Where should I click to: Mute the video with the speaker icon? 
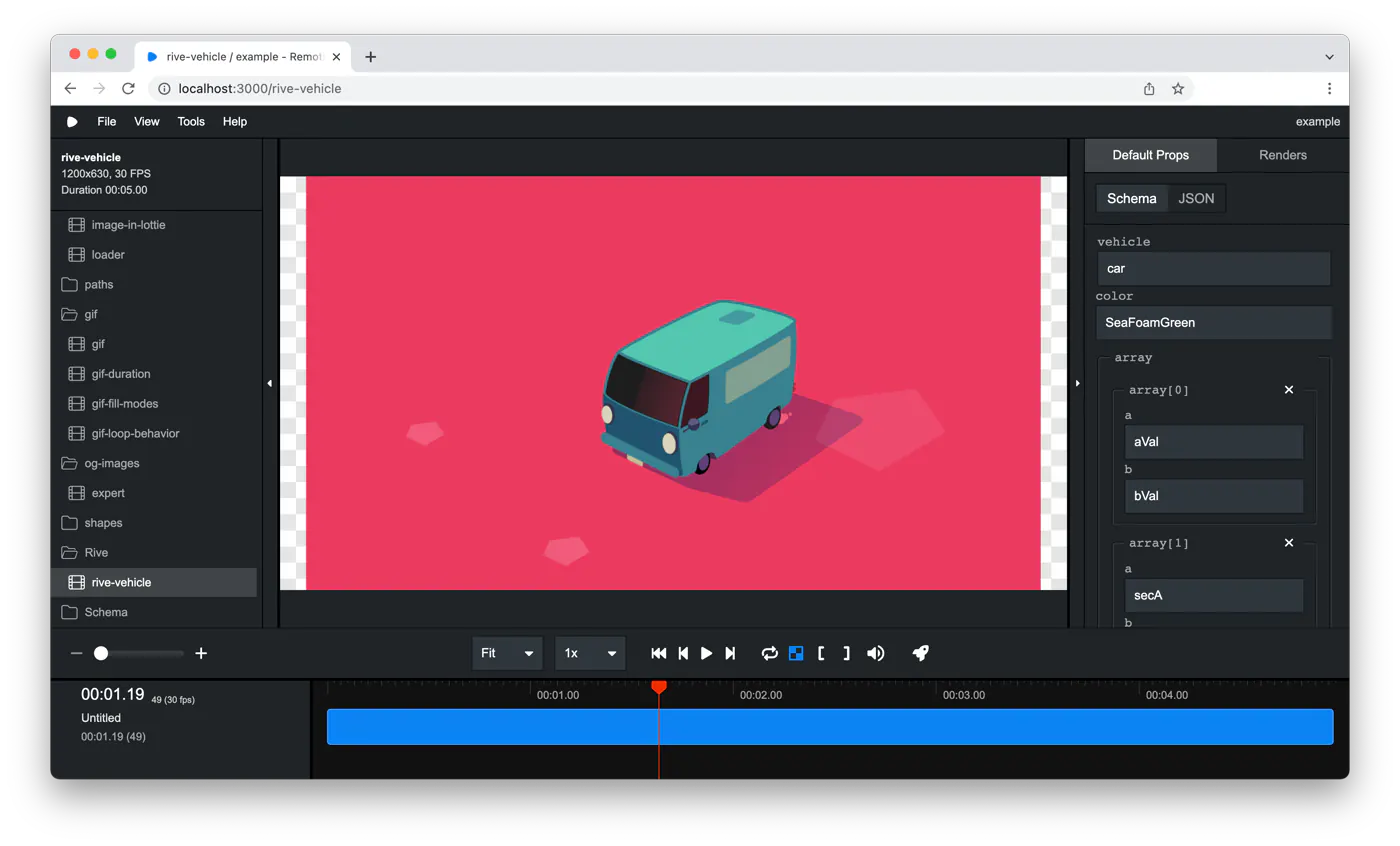pos(876,653)
